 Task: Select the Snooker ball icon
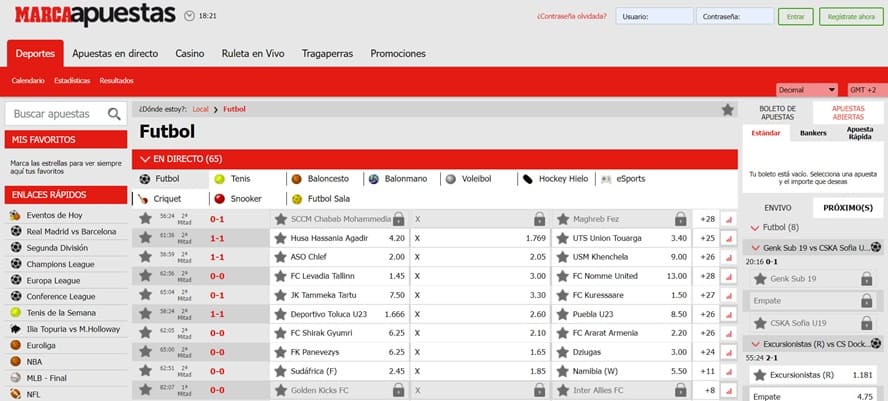point(219,198)
